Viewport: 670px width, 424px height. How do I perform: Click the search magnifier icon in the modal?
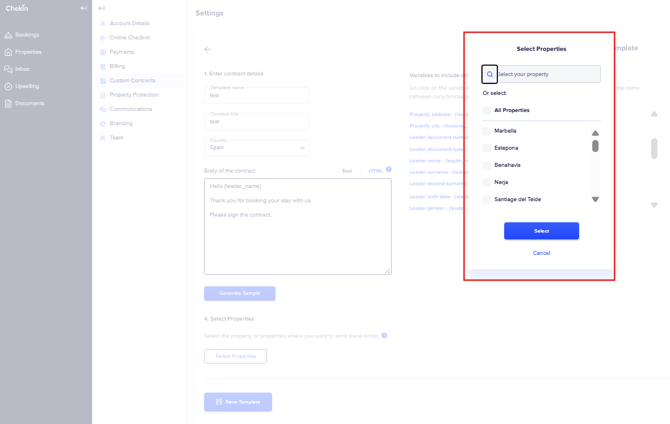489,74
